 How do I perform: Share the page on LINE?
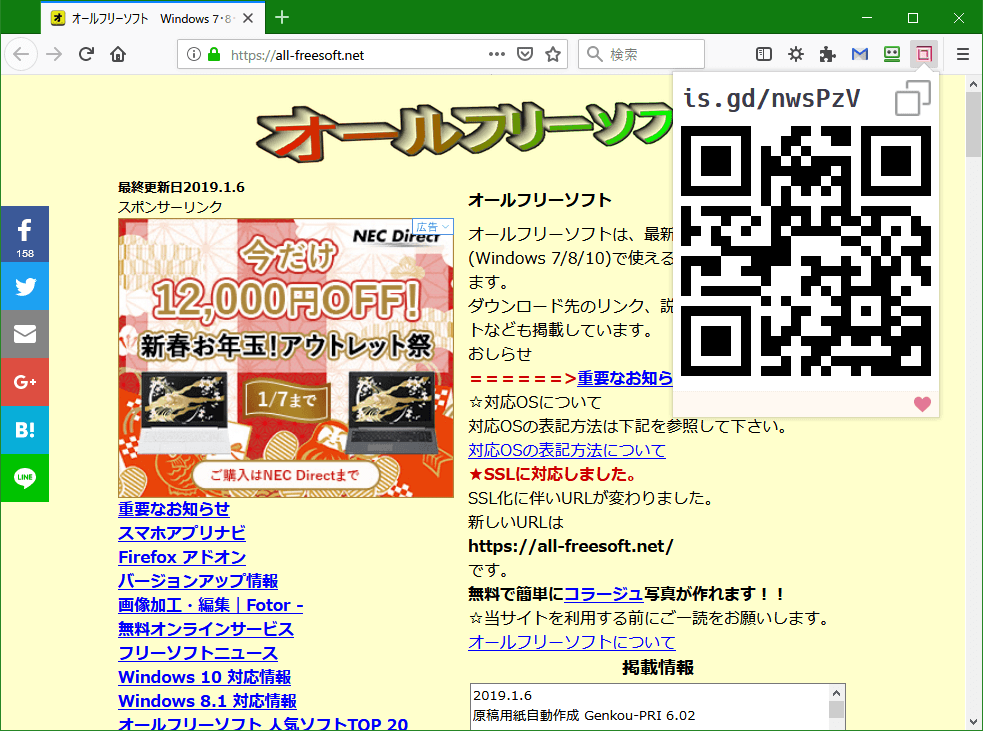pyautogui.click(x=24, y=478)
